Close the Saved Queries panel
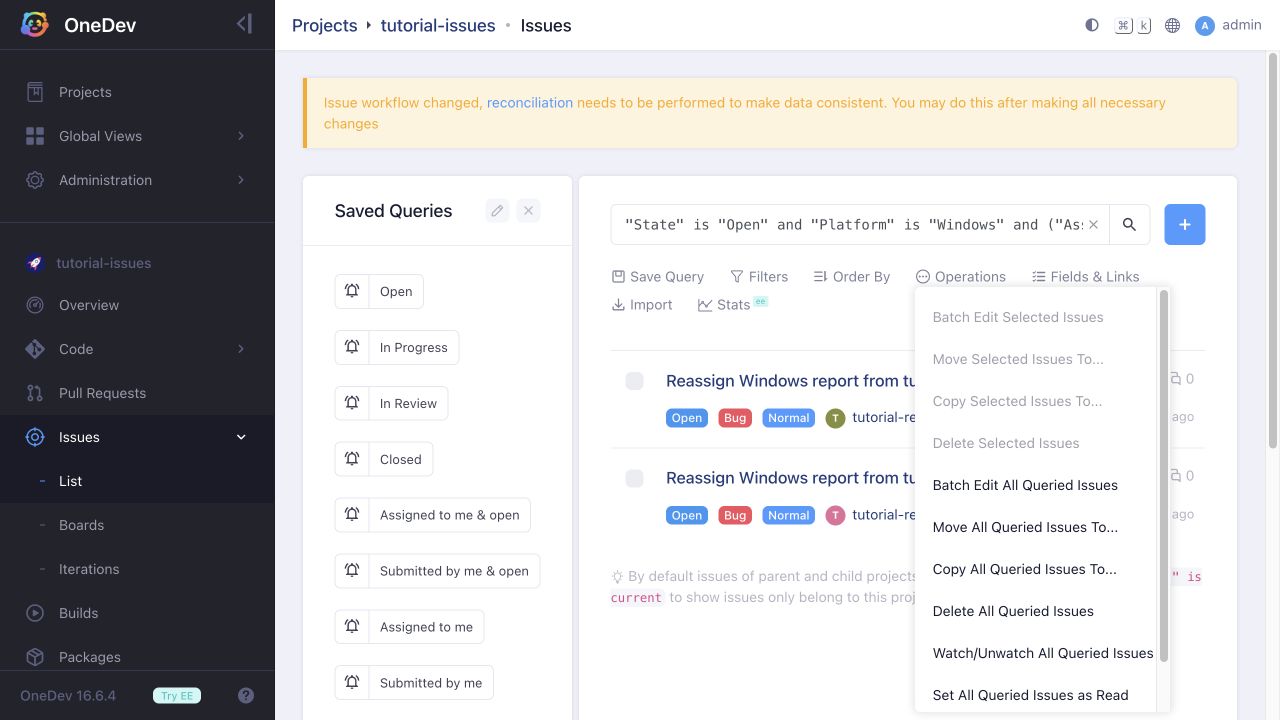 pyautogui.click(x=529, y=210)
